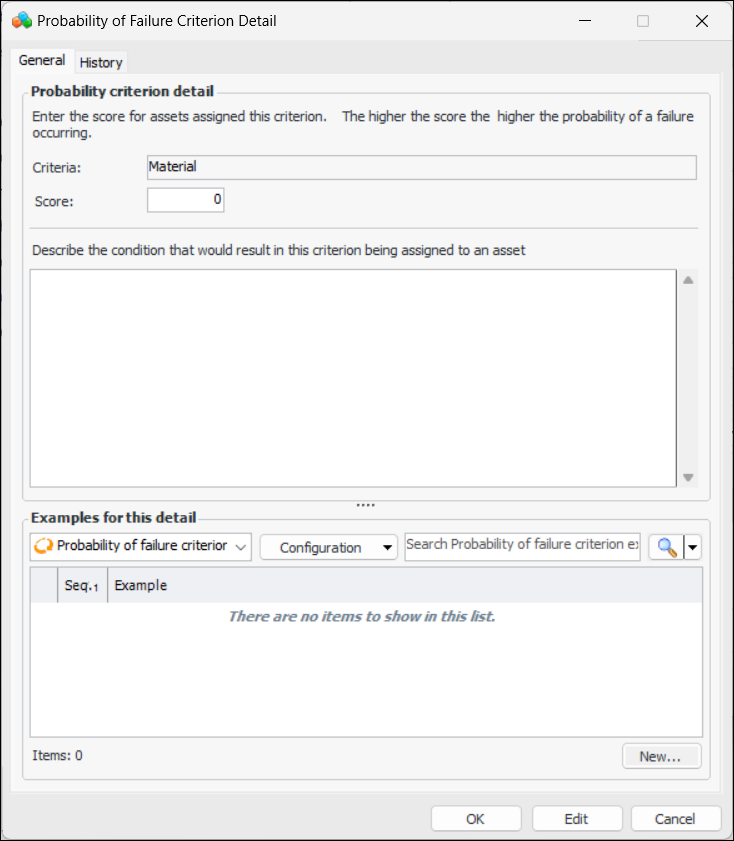
Task: Select the General tab
Action: [42, 61]
